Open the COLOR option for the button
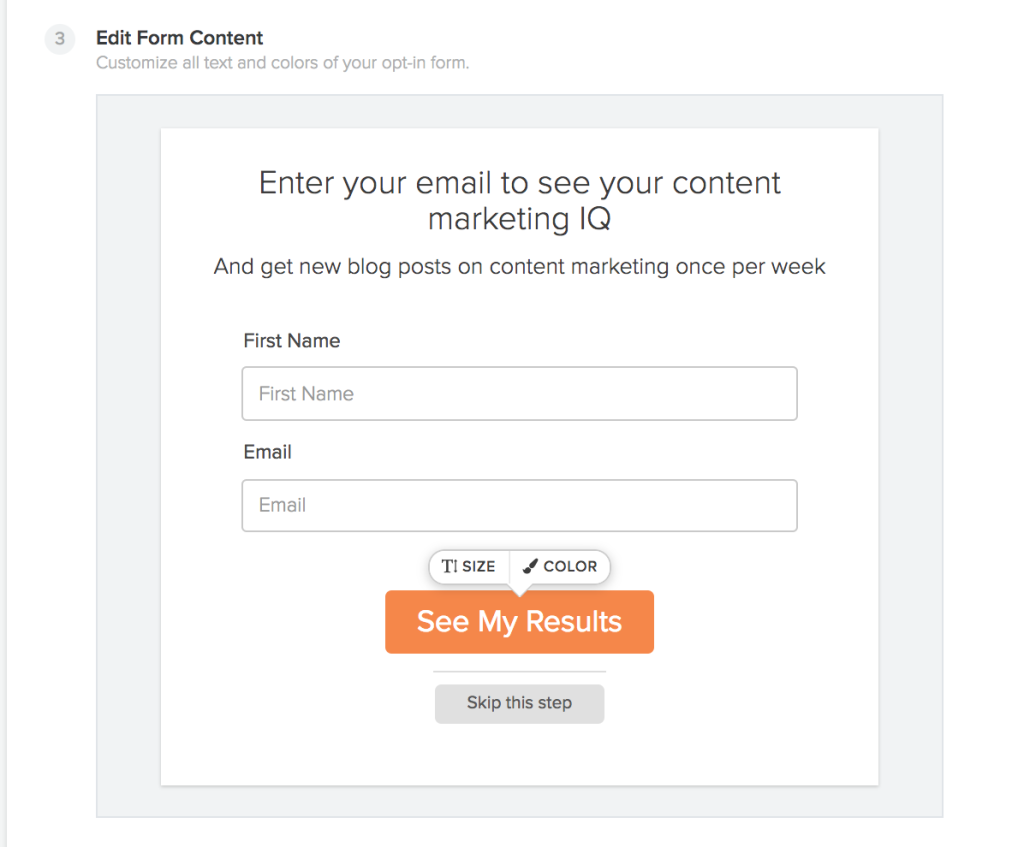Viewport: 1024px width, 847px height. coord(560,566)
